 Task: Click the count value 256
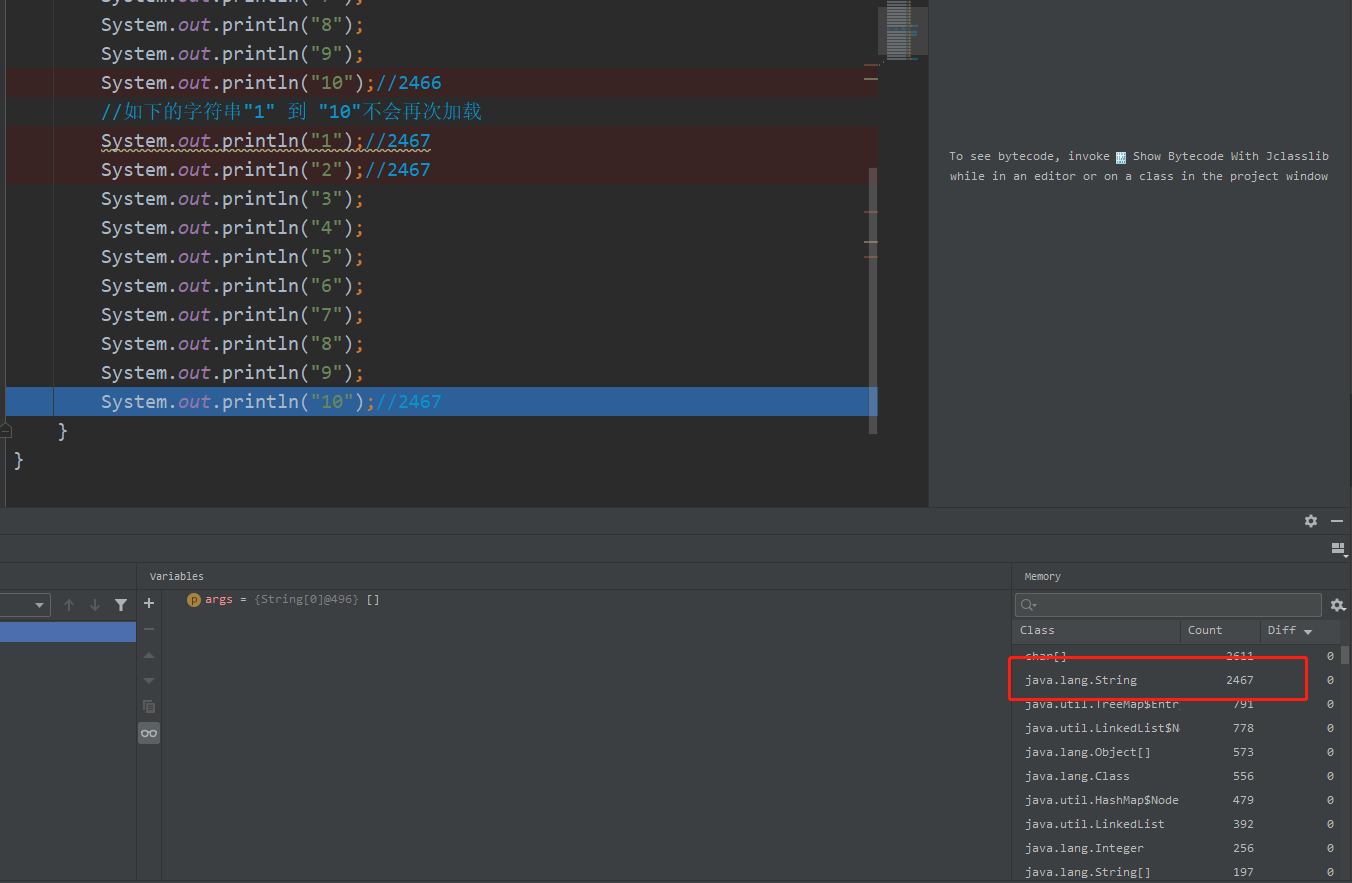click(1243, 848)
